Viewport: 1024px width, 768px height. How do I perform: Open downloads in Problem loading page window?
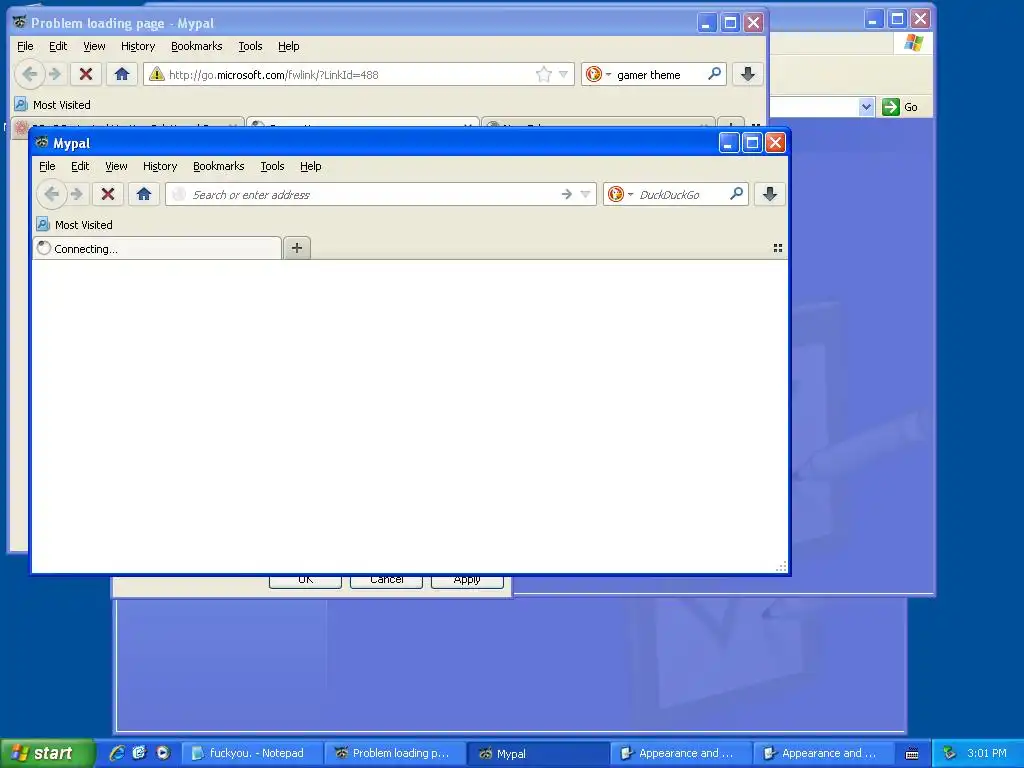click(x=748, y=74)
